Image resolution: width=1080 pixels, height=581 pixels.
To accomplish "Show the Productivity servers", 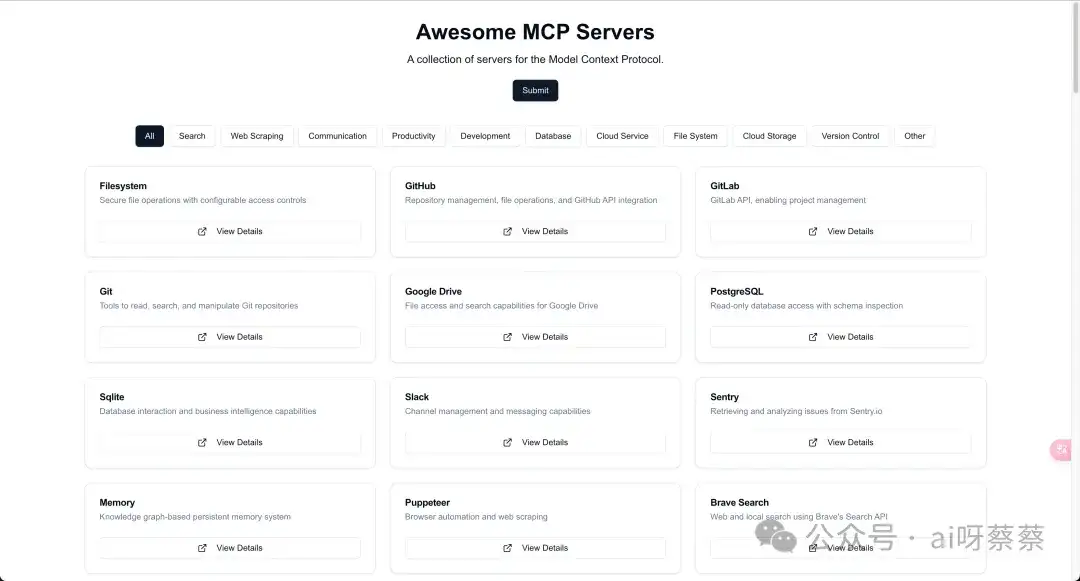I will tap(413, 136).
